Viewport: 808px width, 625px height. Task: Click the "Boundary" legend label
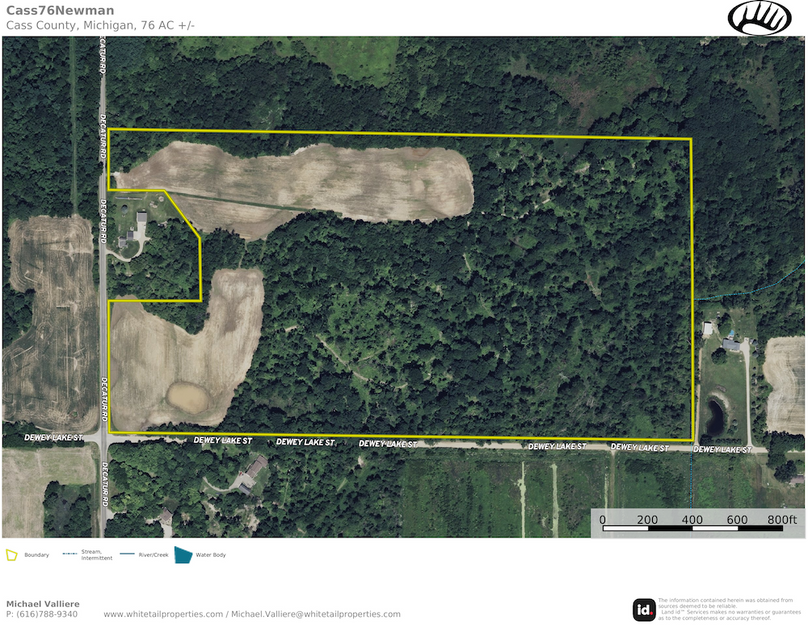click(x=37, y=555)
